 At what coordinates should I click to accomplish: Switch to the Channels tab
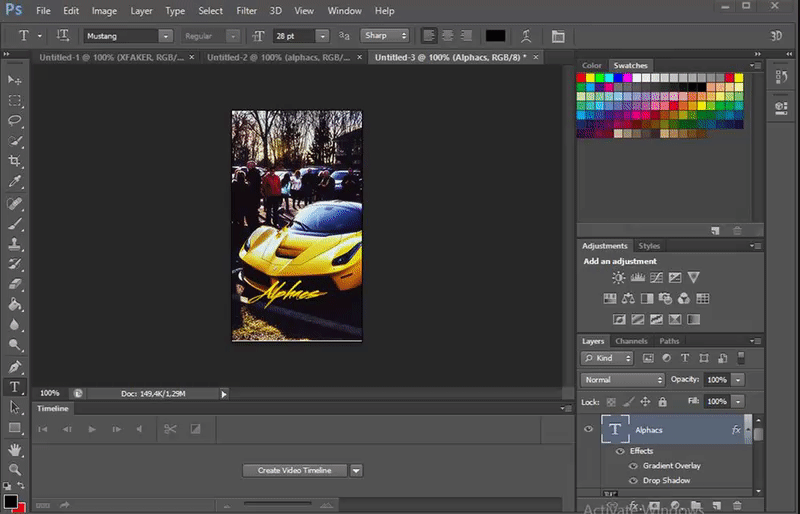(631, 341)
